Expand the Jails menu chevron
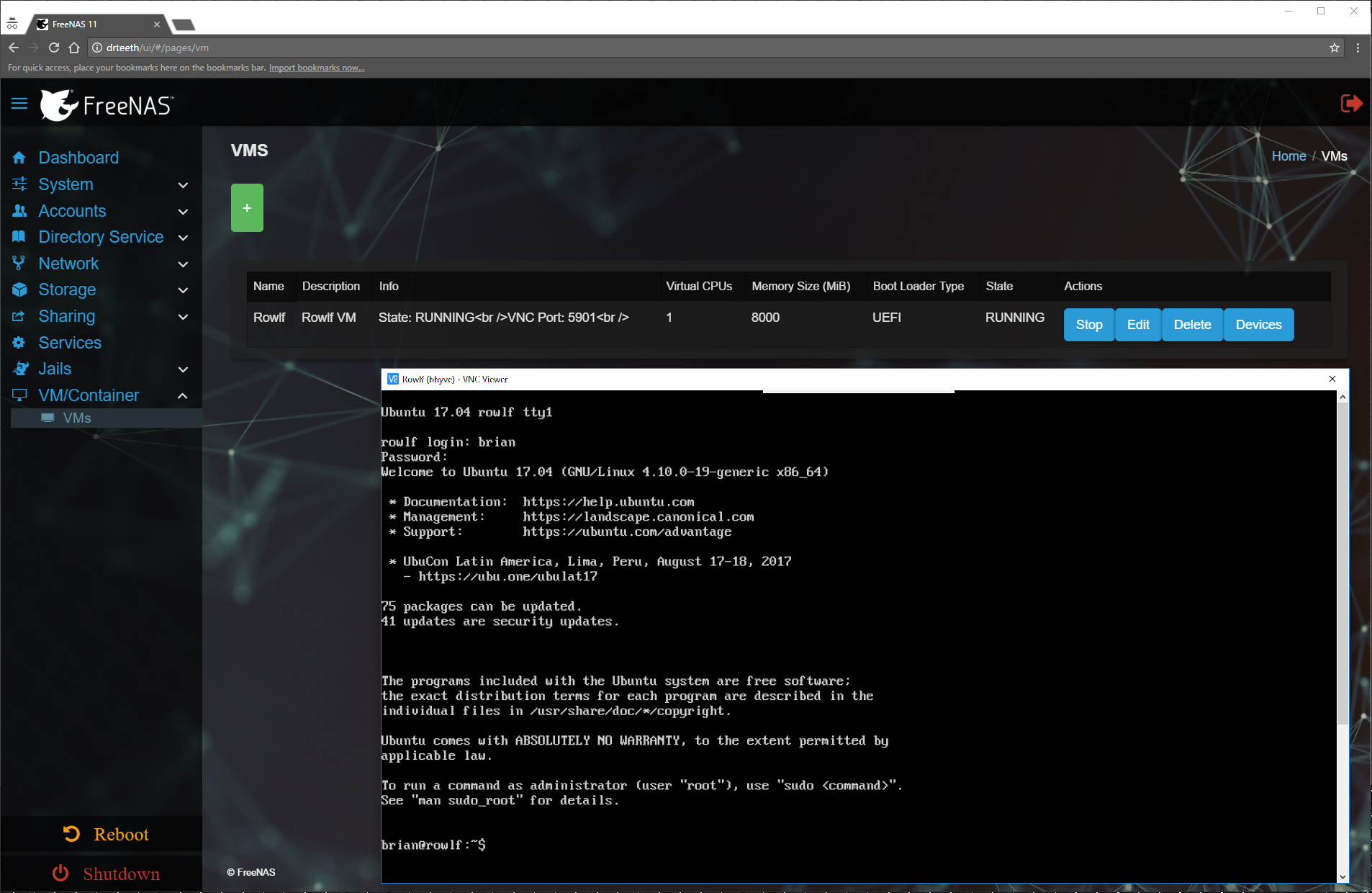 [183, 369]
